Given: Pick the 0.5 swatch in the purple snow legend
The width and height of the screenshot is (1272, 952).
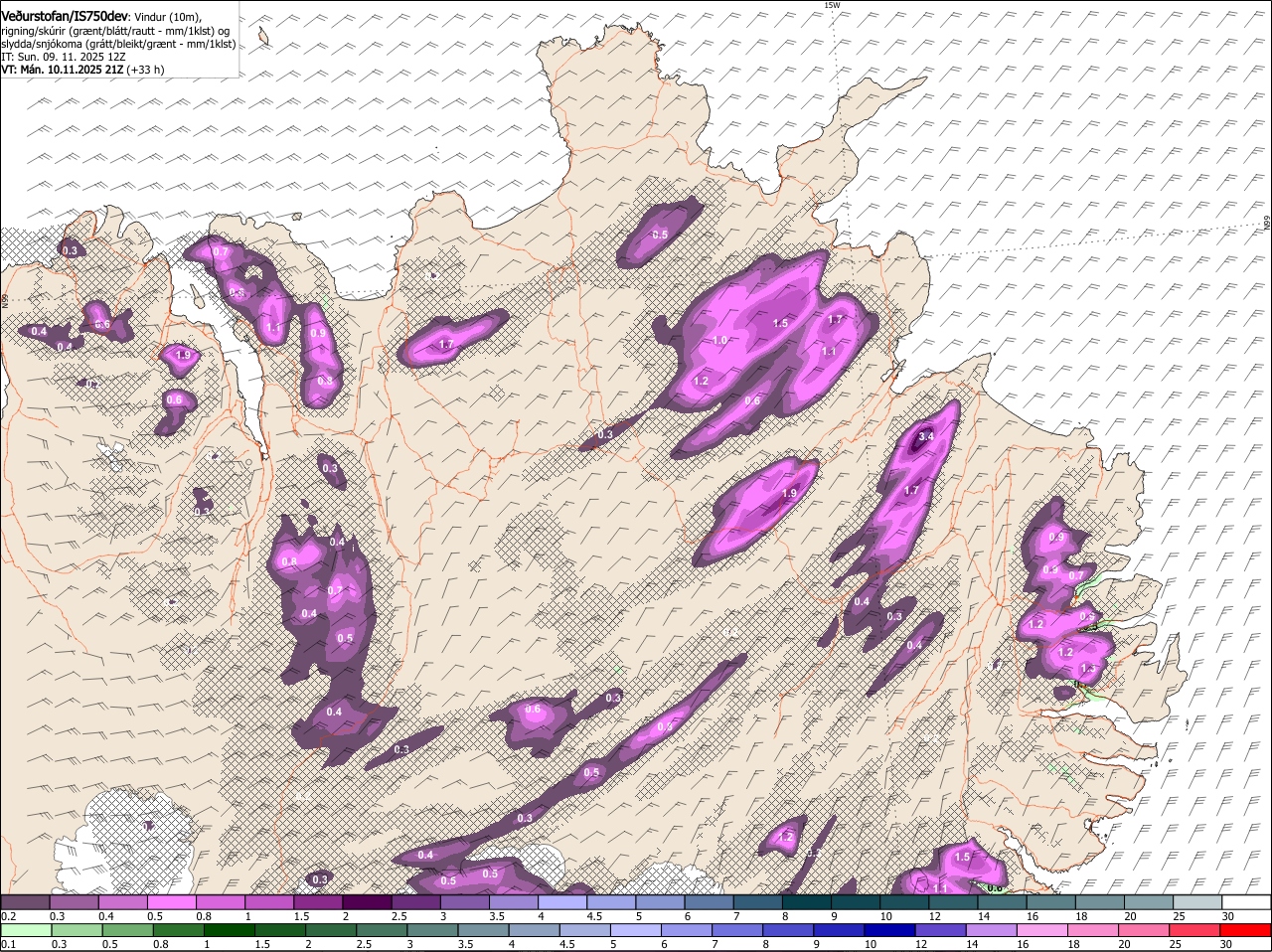Looking at the screenshot, I should (171, 901).
